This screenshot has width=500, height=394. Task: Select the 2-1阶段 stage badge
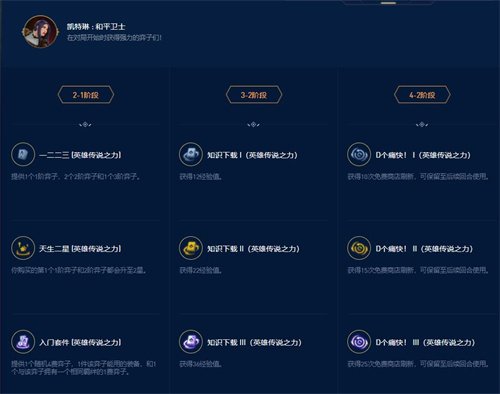pos(86,95)
